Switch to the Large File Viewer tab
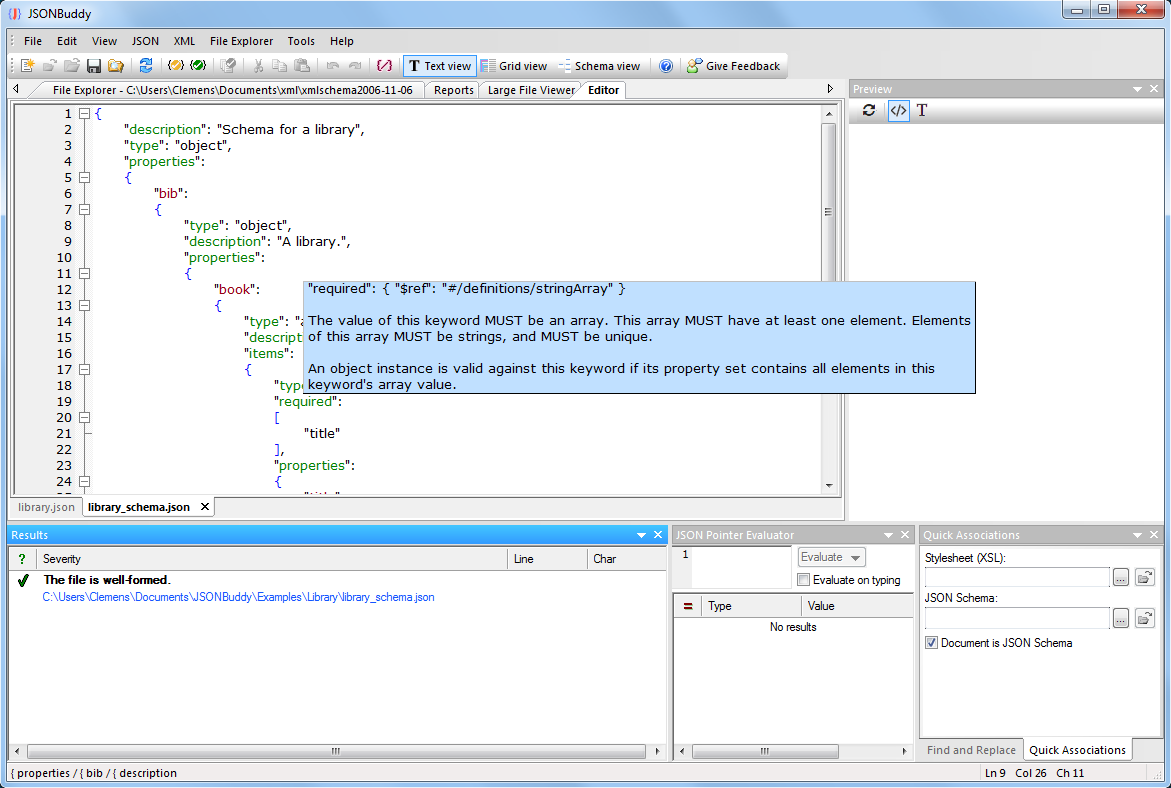This screenshot has height=788, width=1171. (x=531, y=90)
